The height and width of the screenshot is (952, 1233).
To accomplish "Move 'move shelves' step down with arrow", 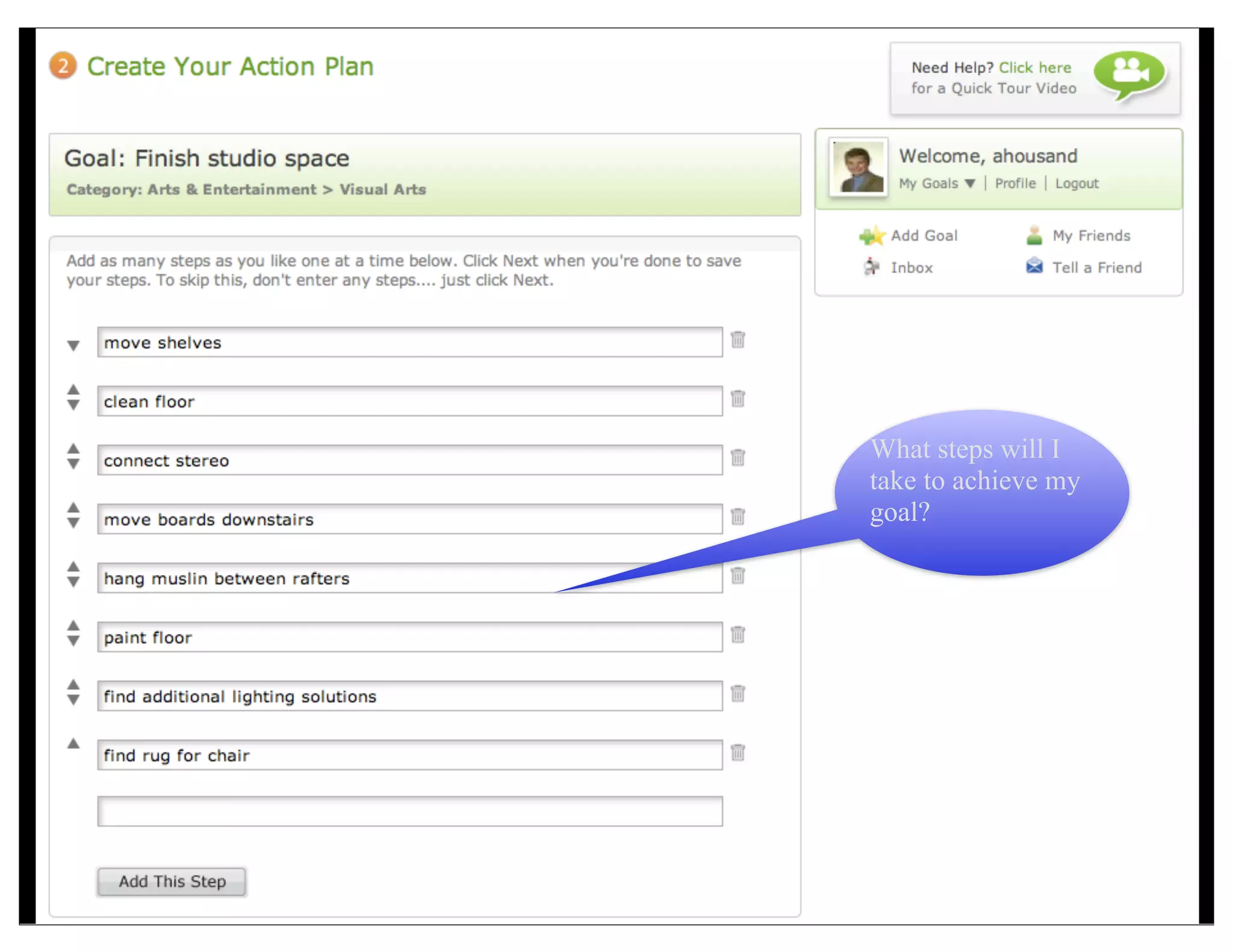I will [73, 345].
